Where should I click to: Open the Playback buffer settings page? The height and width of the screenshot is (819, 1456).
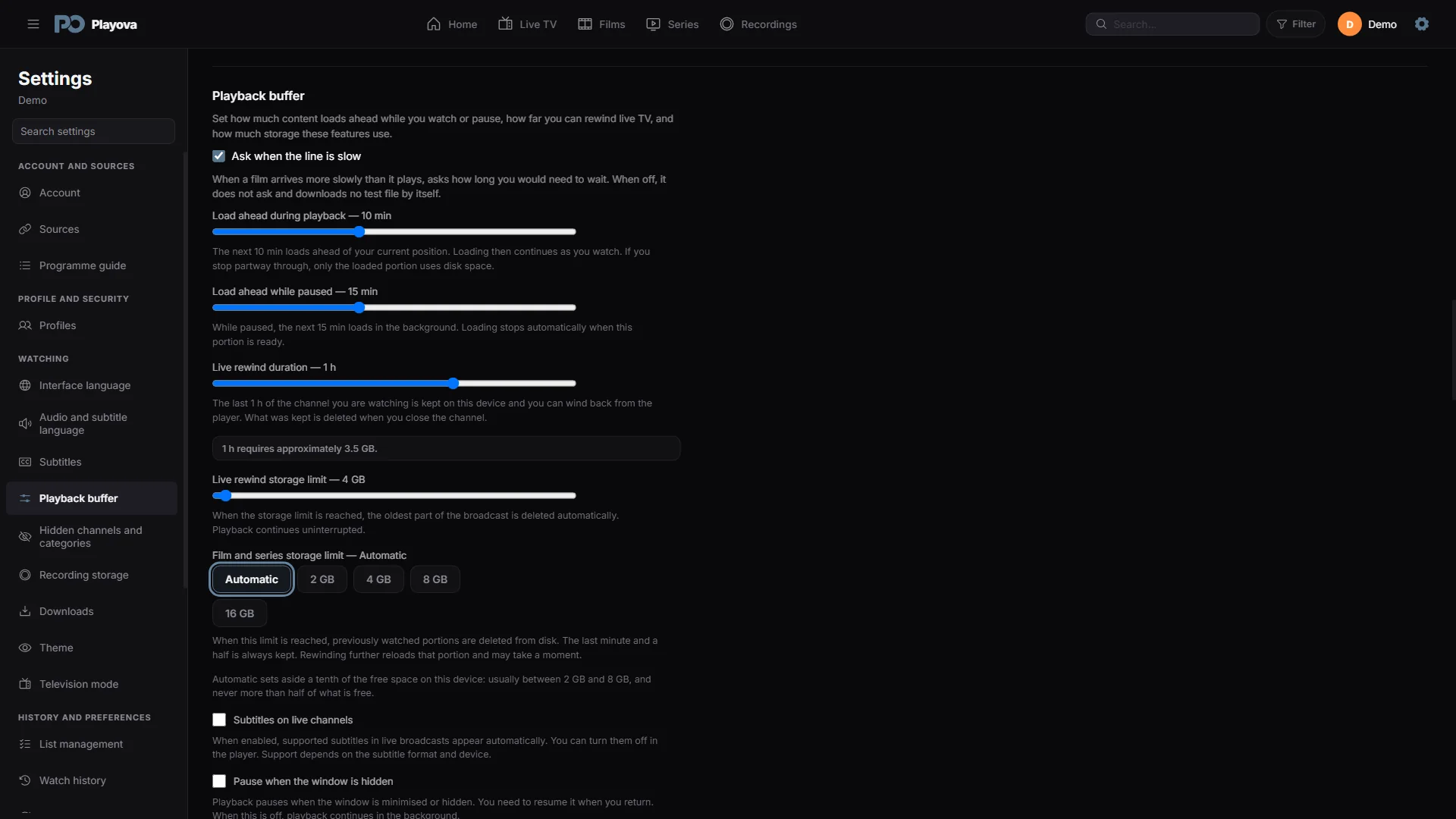[x=92, y=498]
